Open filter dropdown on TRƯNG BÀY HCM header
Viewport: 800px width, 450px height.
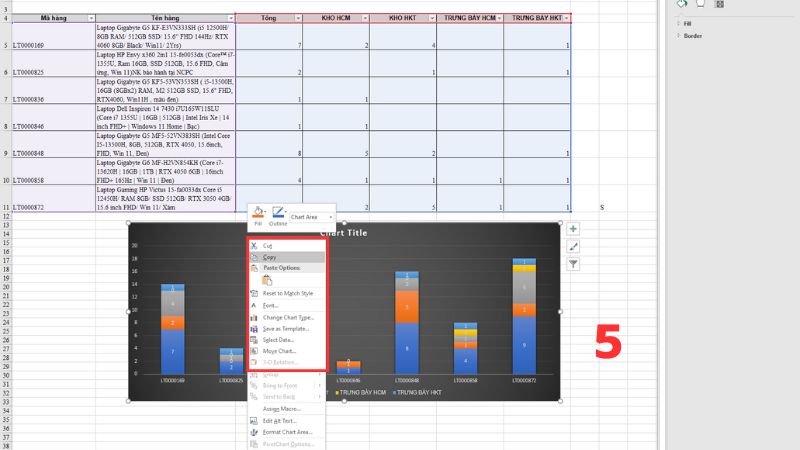pos(499,18)
